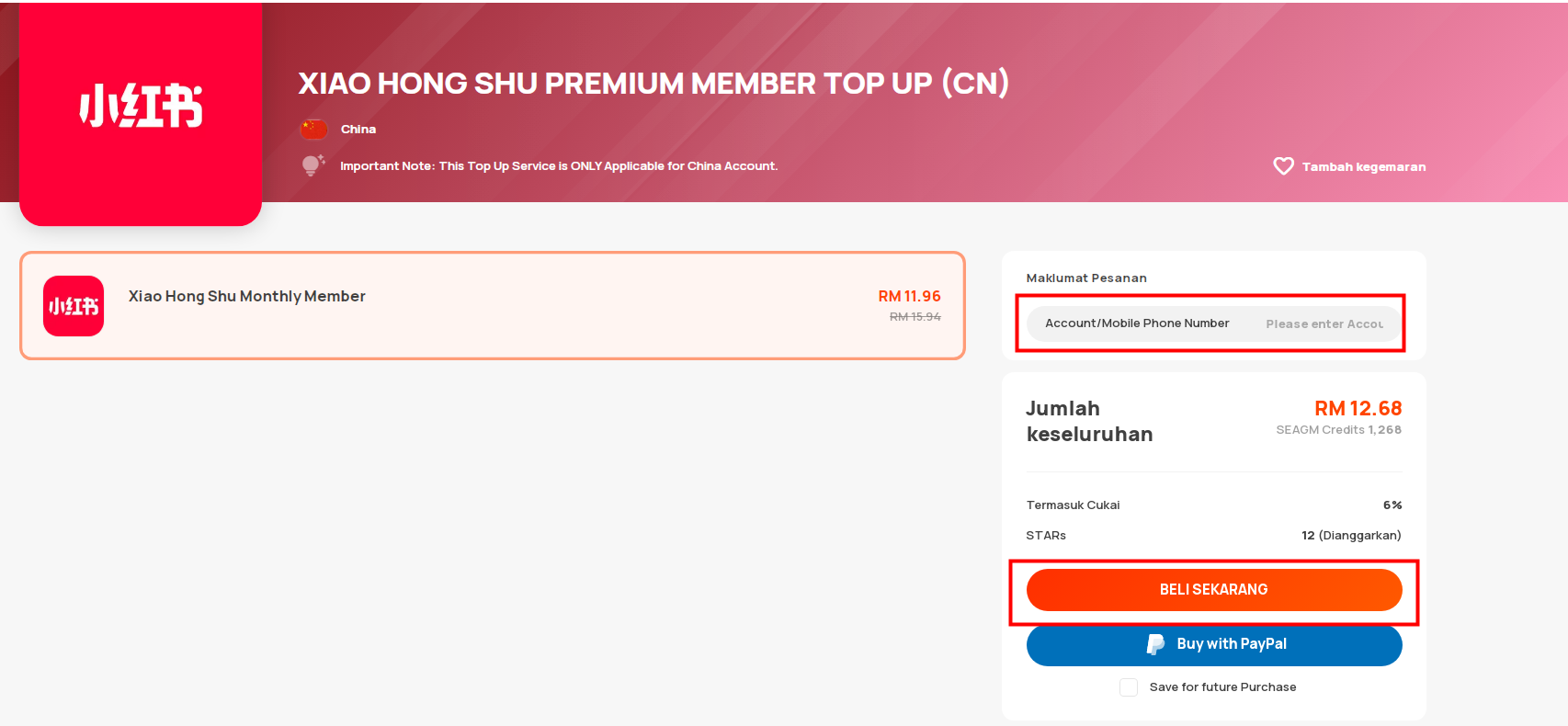
Task: Click the Tambah kegemaran link
Action: pos(1364,166)
